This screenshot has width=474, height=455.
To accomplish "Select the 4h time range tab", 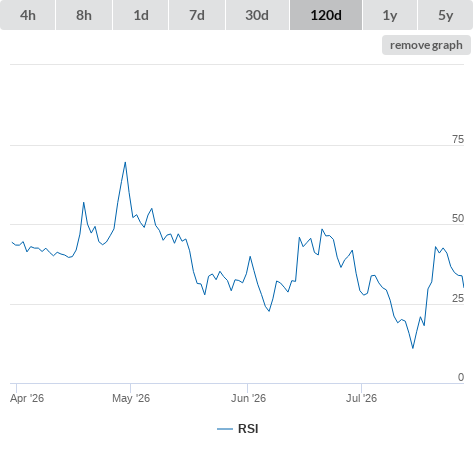I will tap(28, 15).
